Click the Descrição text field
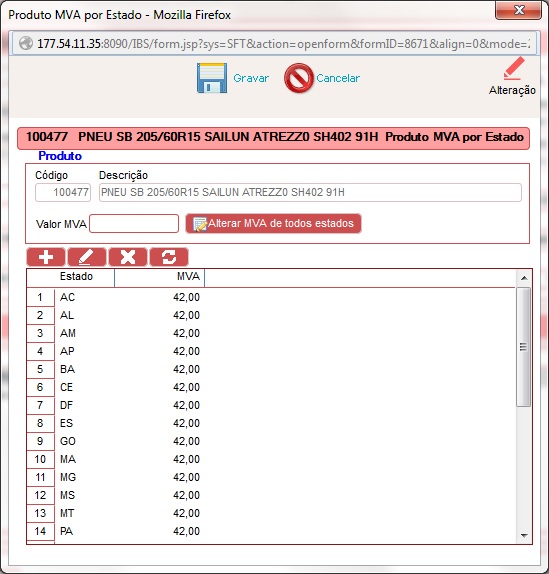This screenshot has height=574, width=549. click(310, 193)
